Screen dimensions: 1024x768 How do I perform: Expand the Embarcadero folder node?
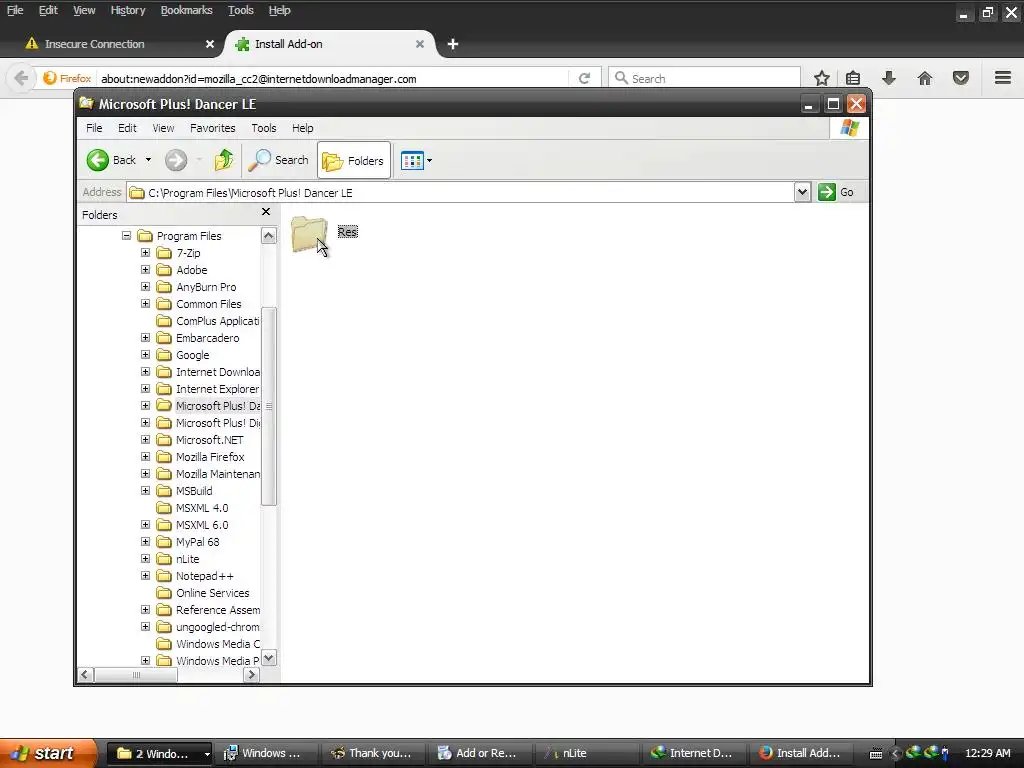[146, 338]
